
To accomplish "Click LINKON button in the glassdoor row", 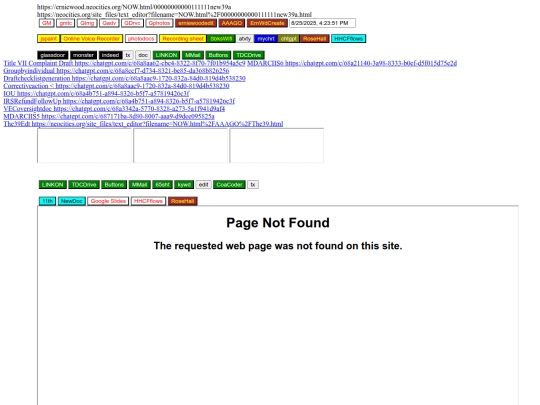I will click(x=166, y=55).
